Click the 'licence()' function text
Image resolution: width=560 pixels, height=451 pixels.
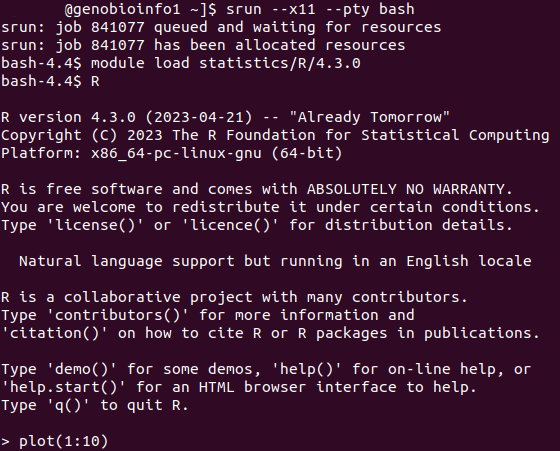[x=230, y=225]
